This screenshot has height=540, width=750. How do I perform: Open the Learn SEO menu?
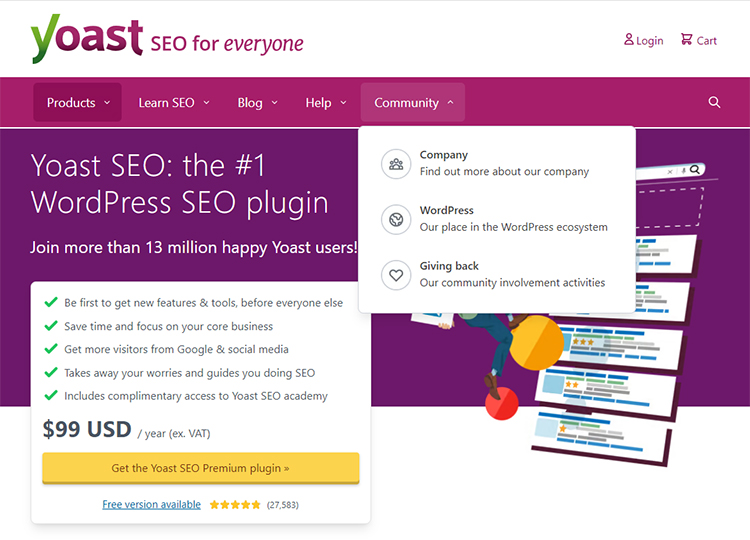coord(174,102)
